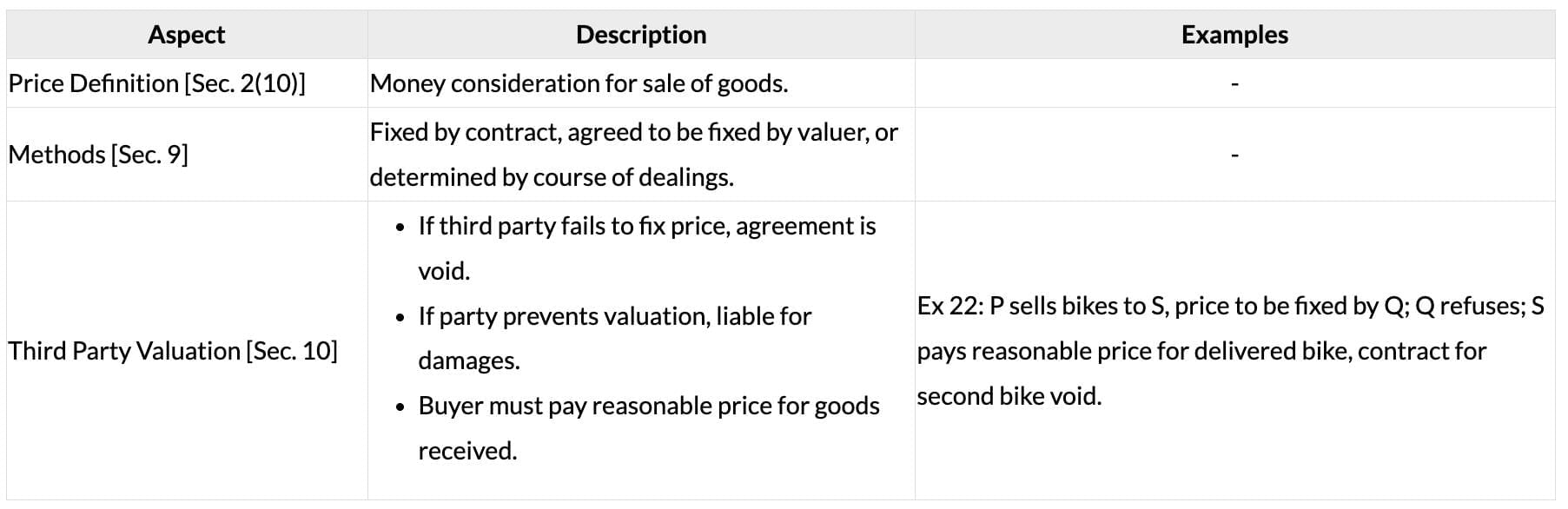Click bullet dot before "Buyer must pay"
1568x509 pixels.
pyautogui.click(x=400, y=407)
